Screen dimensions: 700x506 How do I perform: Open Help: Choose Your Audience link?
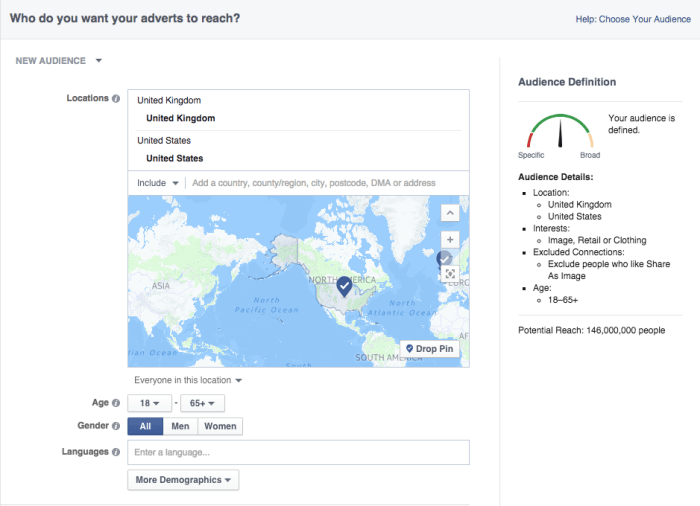(633, 19)
